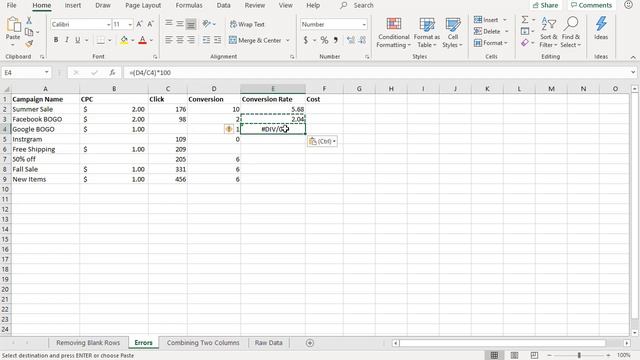Select the Format Painter brush
The width and height of the screenshot is (640, 360).
click(29, 43)
